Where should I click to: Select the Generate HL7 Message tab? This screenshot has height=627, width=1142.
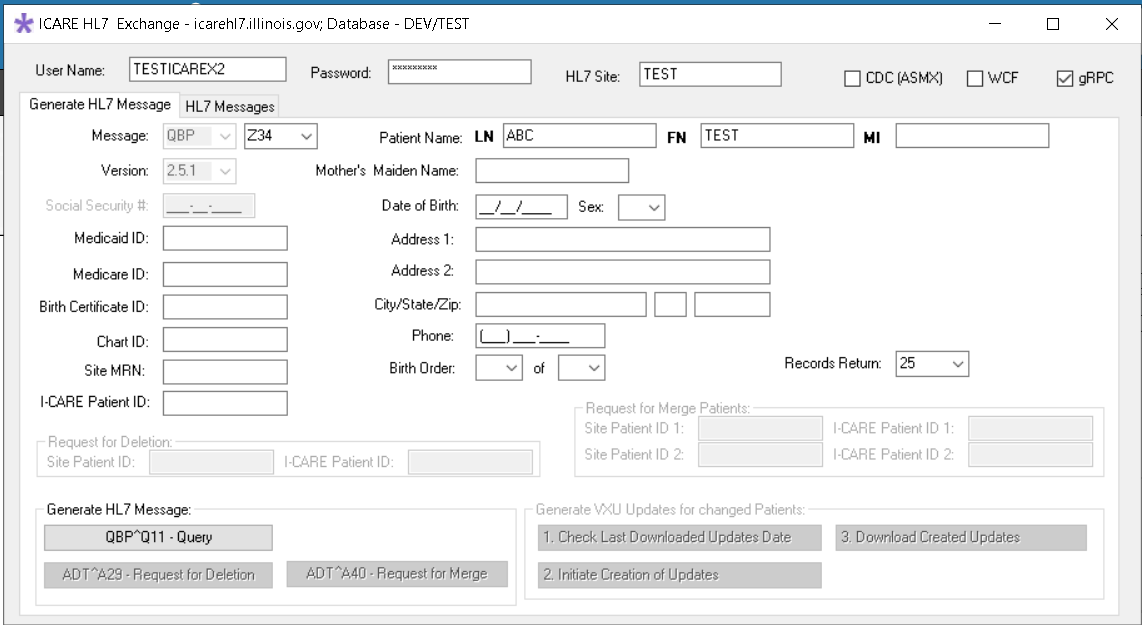[100, 103]
